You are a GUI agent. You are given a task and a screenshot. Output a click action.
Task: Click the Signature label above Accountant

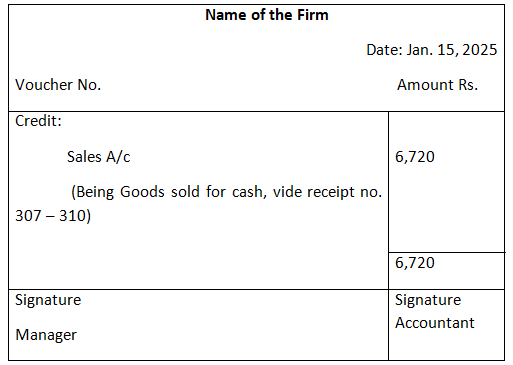[428, 300]
